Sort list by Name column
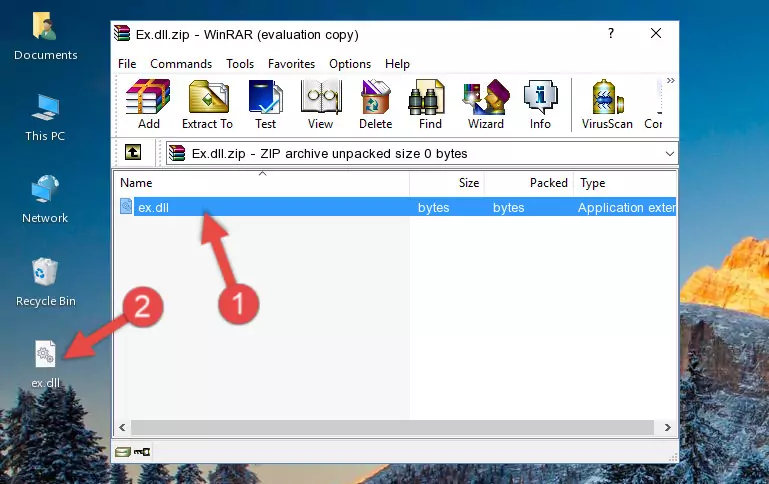Image resolution: width=769 pixels, height=484 pixels. tap(262, 183)
